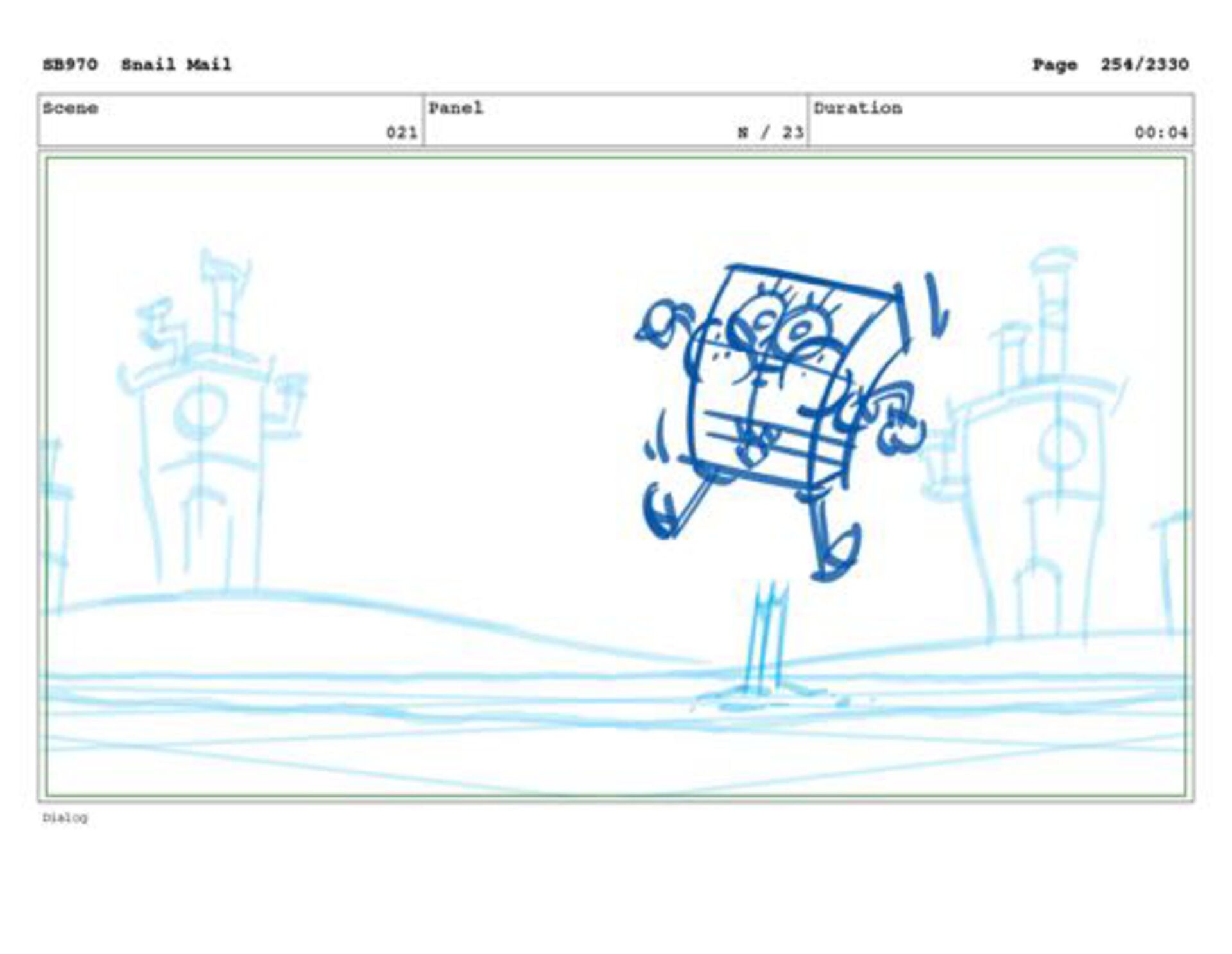The height and width of the screenshot is (954, 1232).
Task: Click the panel value 'N / 23'
Action: click(770, 133)
